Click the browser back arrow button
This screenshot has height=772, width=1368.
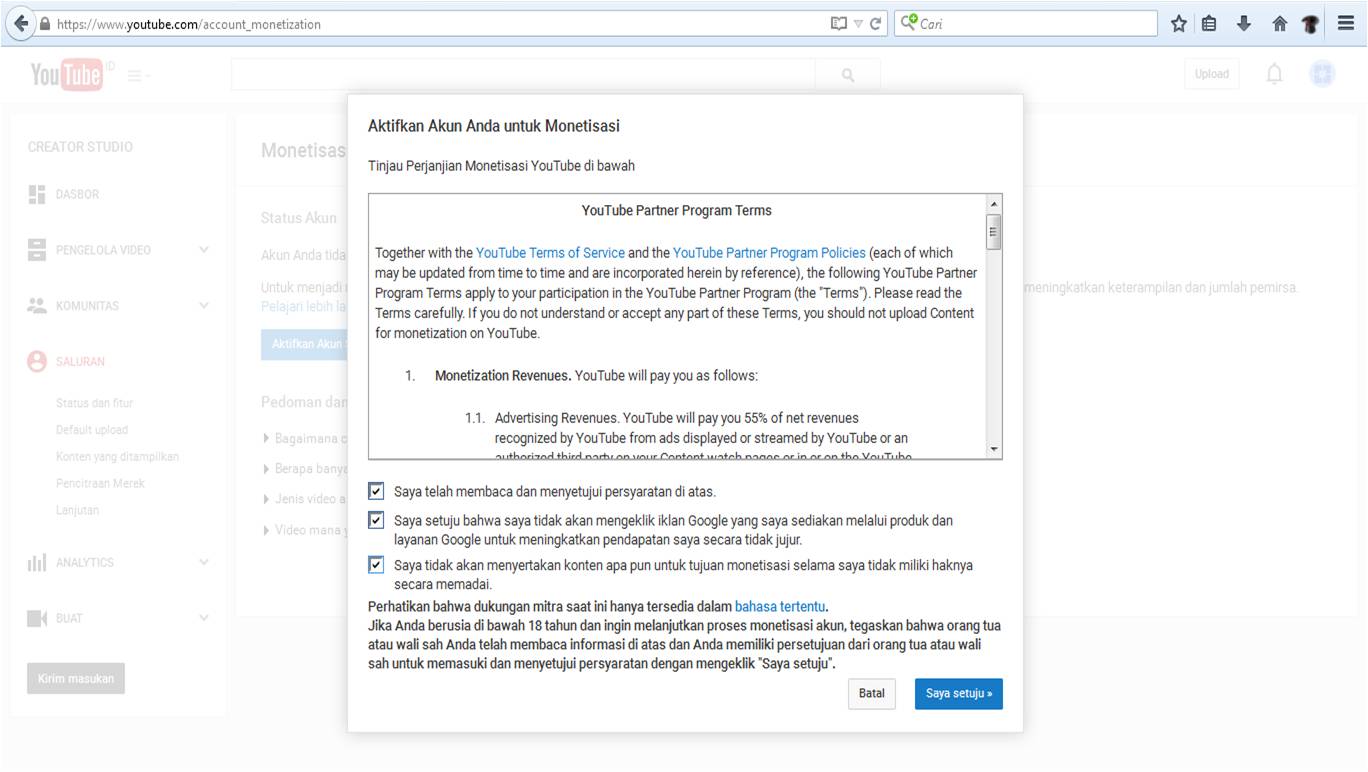pos(20,23)
